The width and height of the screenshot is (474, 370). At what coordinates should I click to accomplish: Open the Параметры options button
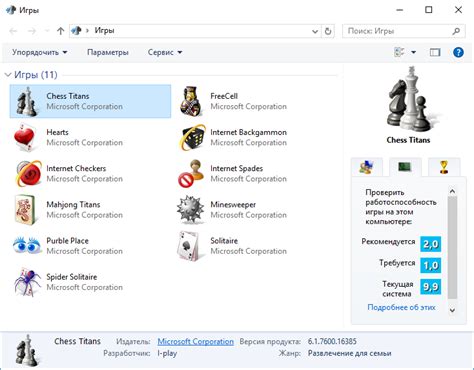[108, 52]
